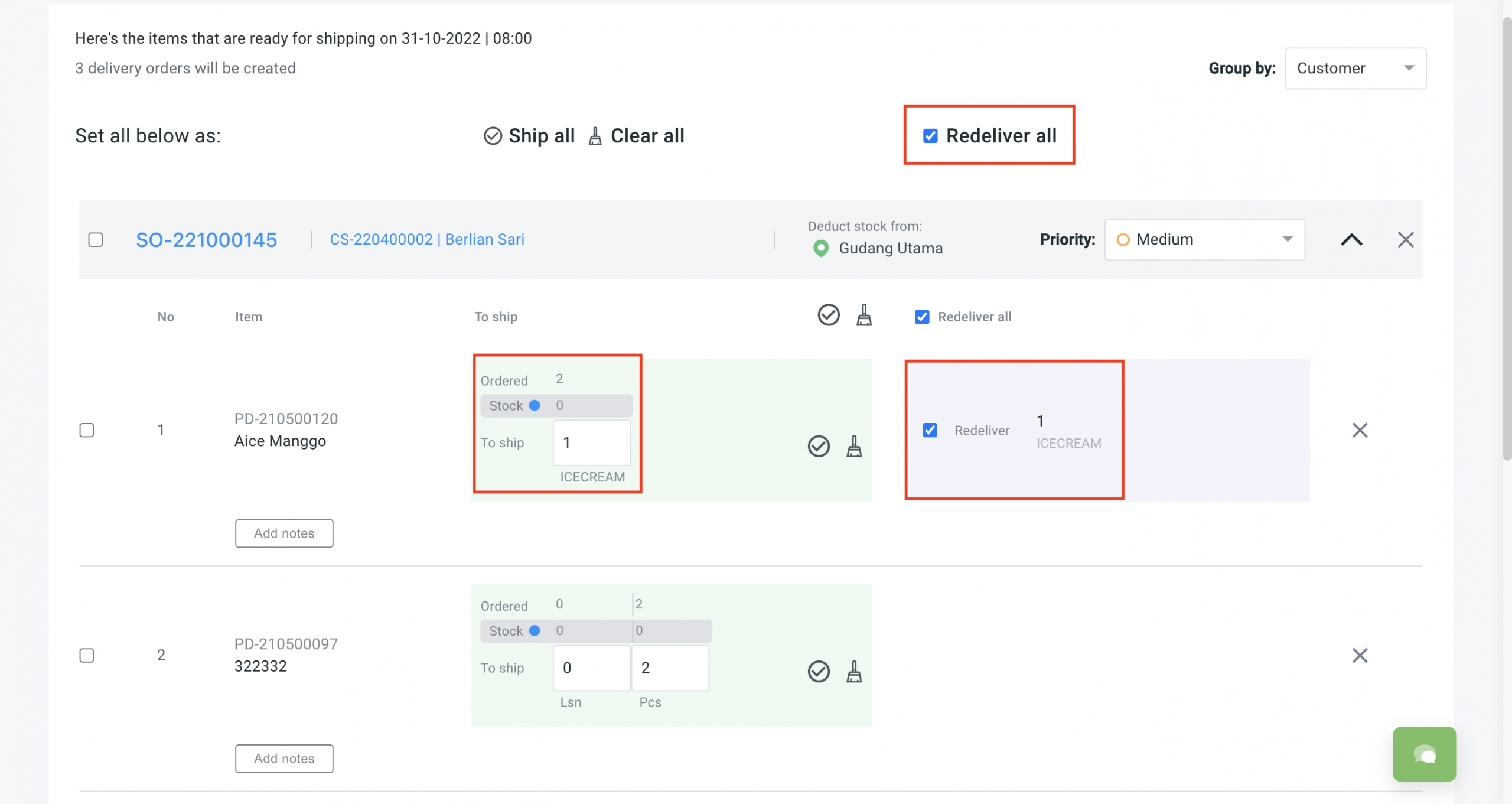Remove the Aice Manggo row
Image resolution: width=1512 pixels, height=804 pixels.
[1360, 430]
